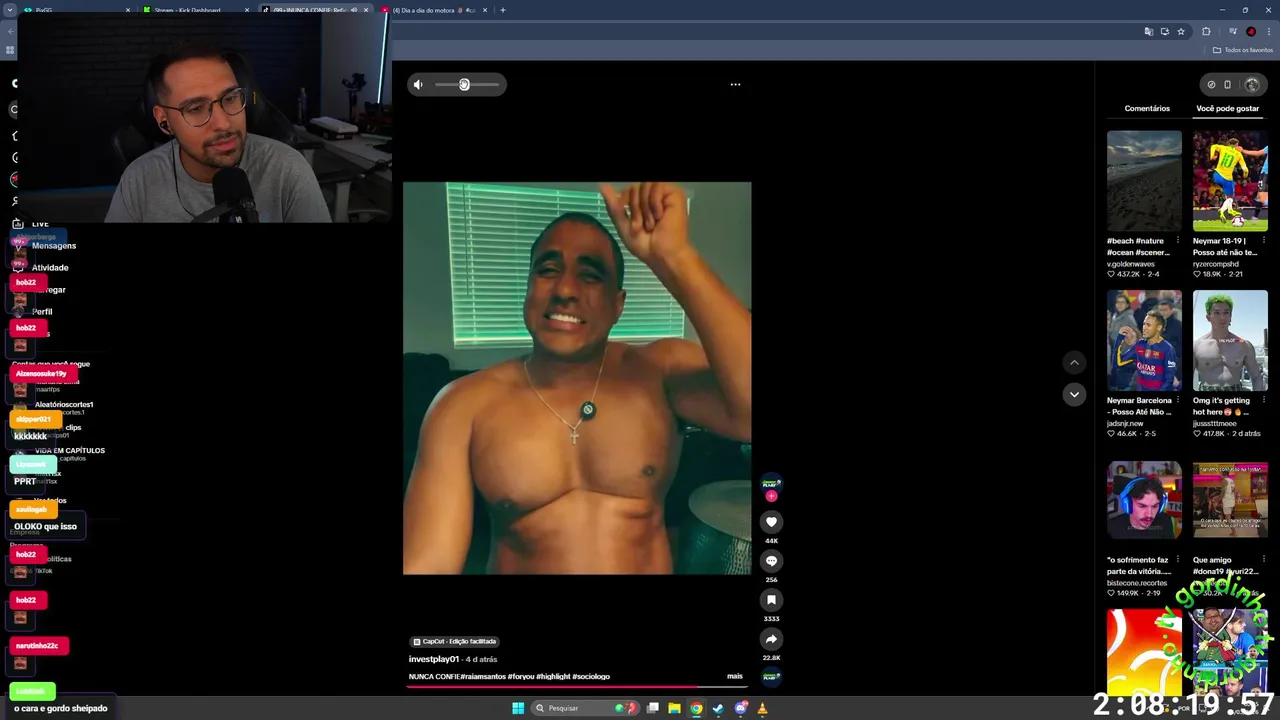1280x720 pixels.
Task: Open the phone app icon in top-right pill
Action: coord(1228,85)
